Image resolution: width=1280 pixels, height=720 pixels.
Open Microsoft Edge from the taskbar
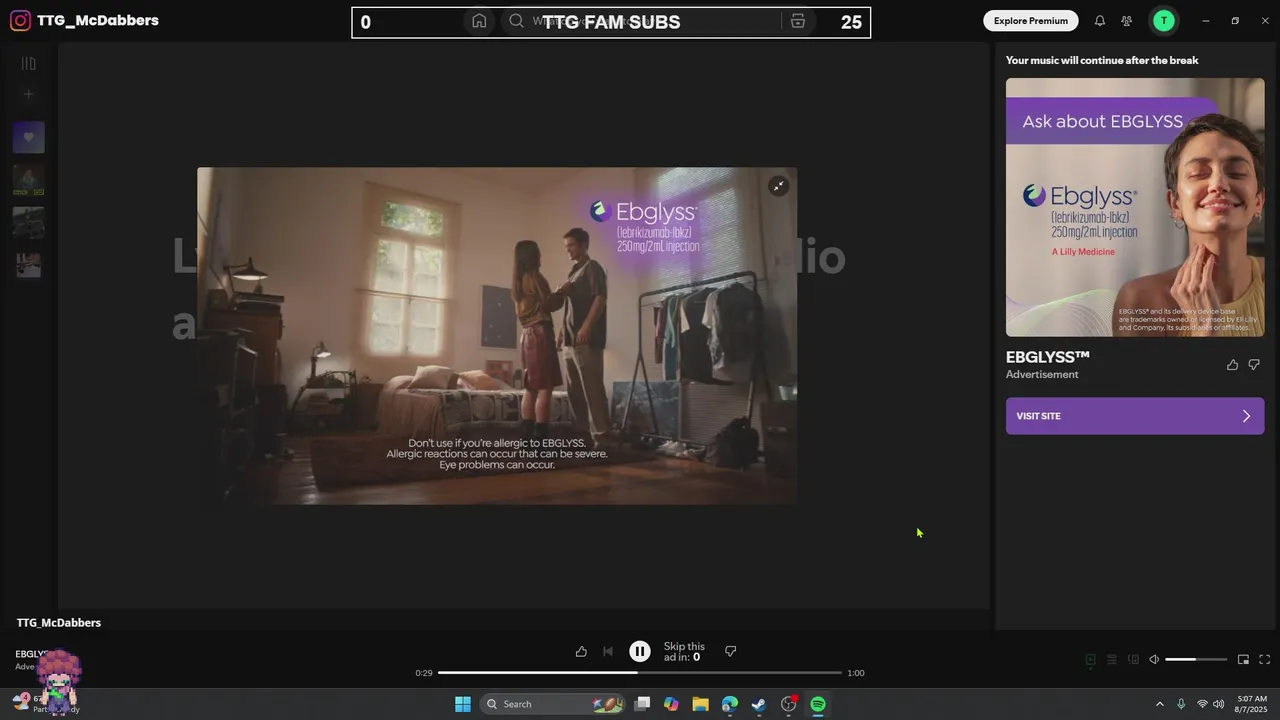tap(730, 704)
